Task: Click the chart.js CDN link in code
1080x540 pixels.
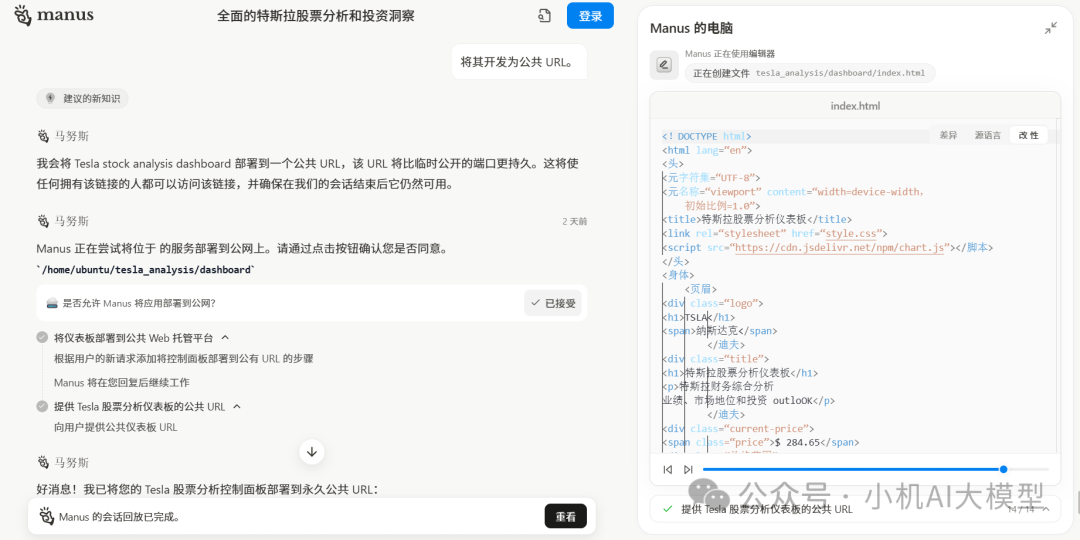Action: tap(839, 247)
